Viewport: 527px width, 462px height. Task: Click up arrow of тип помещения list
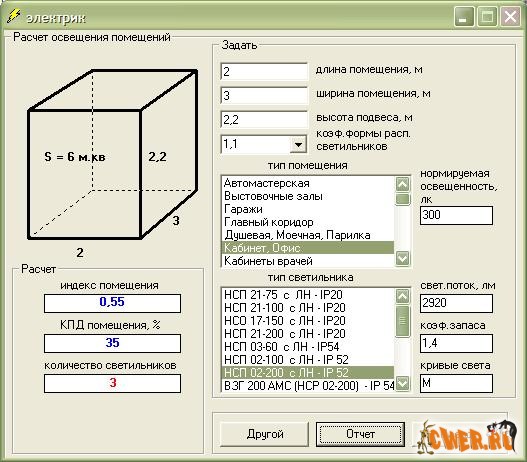coord(402,184)
